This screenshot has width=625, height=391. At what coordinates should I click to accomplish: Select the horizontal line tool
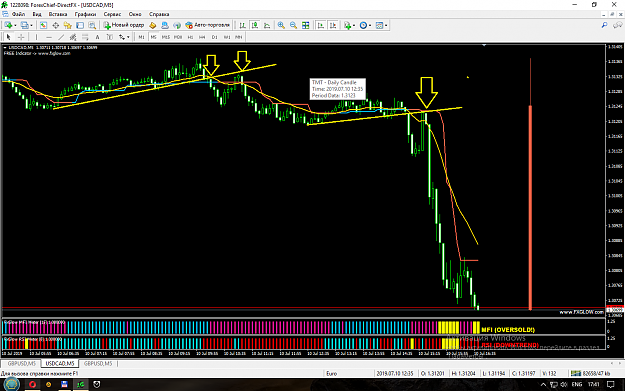point(49,37)
